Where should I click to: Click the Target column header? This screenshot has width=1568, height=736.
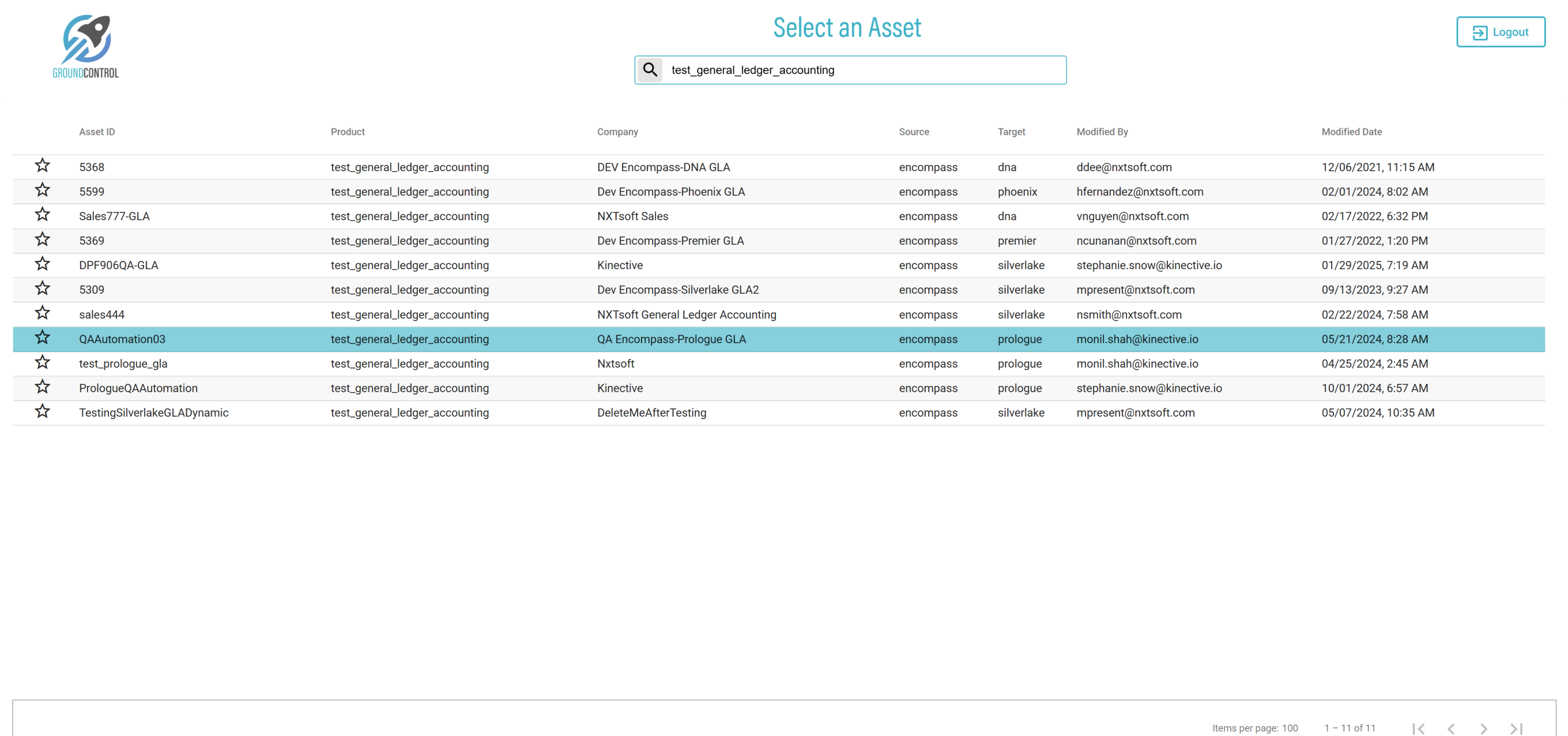[1011, 131]
